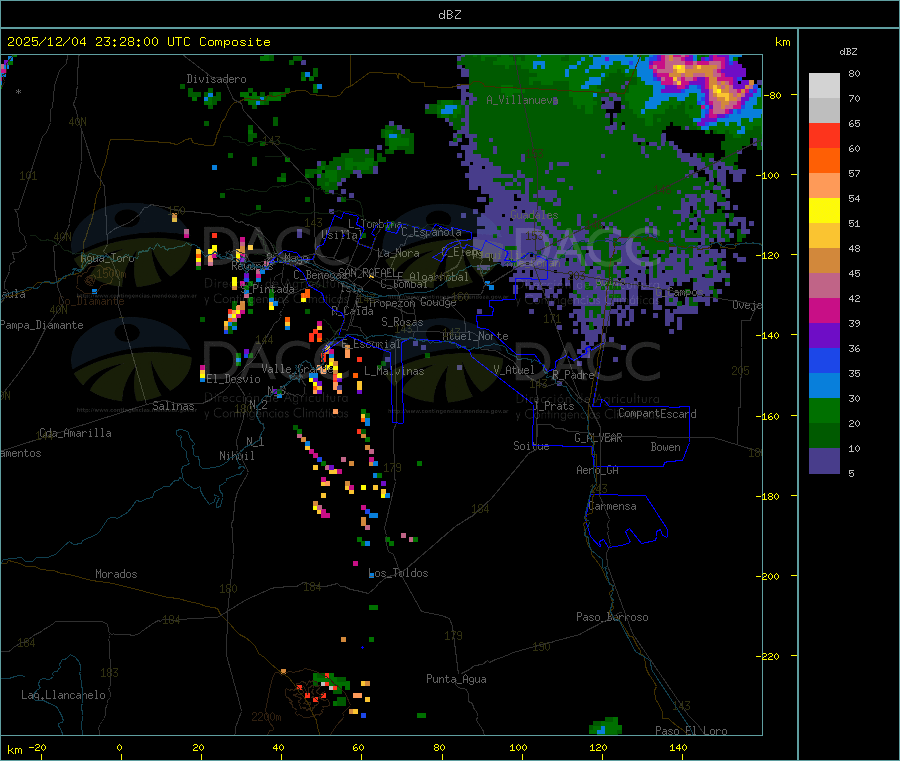Click the Punta_Agua map label
The image size is (900, 761).
[456, 679]
